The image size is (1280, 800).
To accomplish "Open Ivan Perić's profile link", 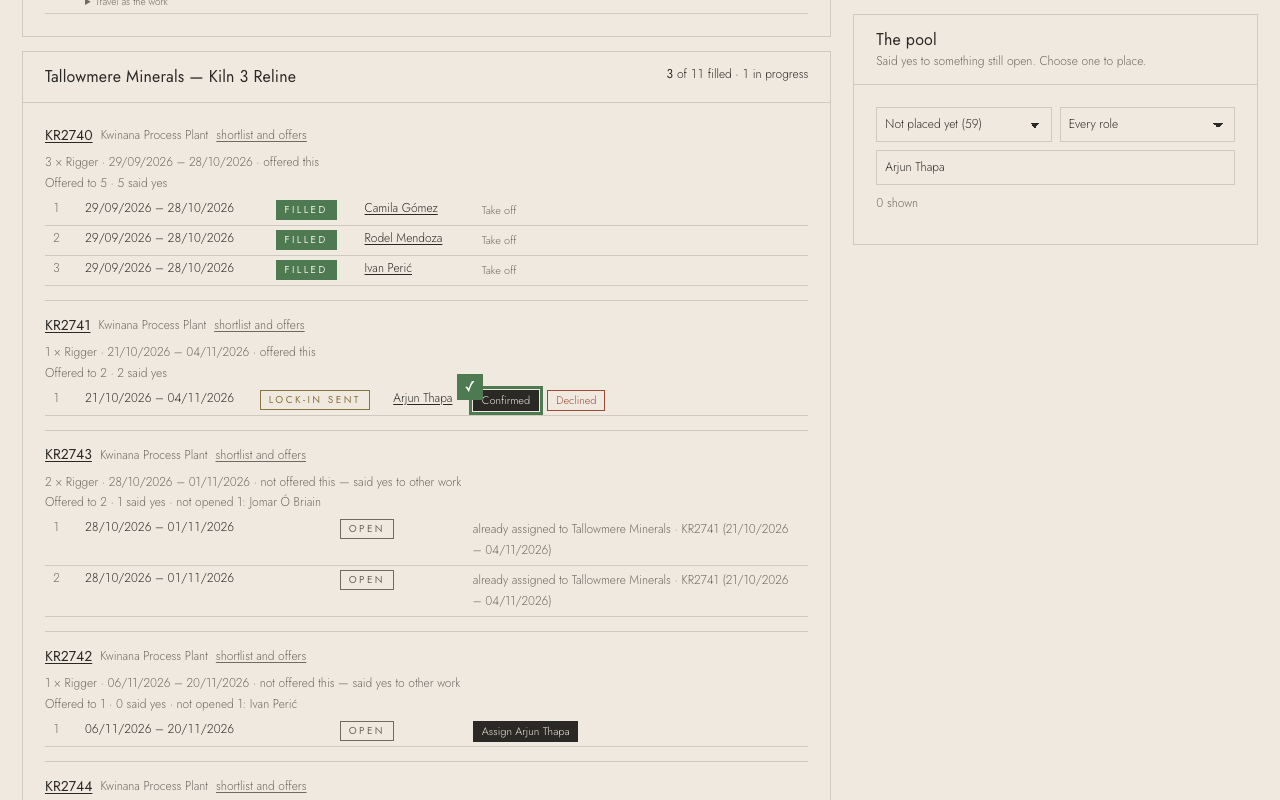I will point(388,268).
